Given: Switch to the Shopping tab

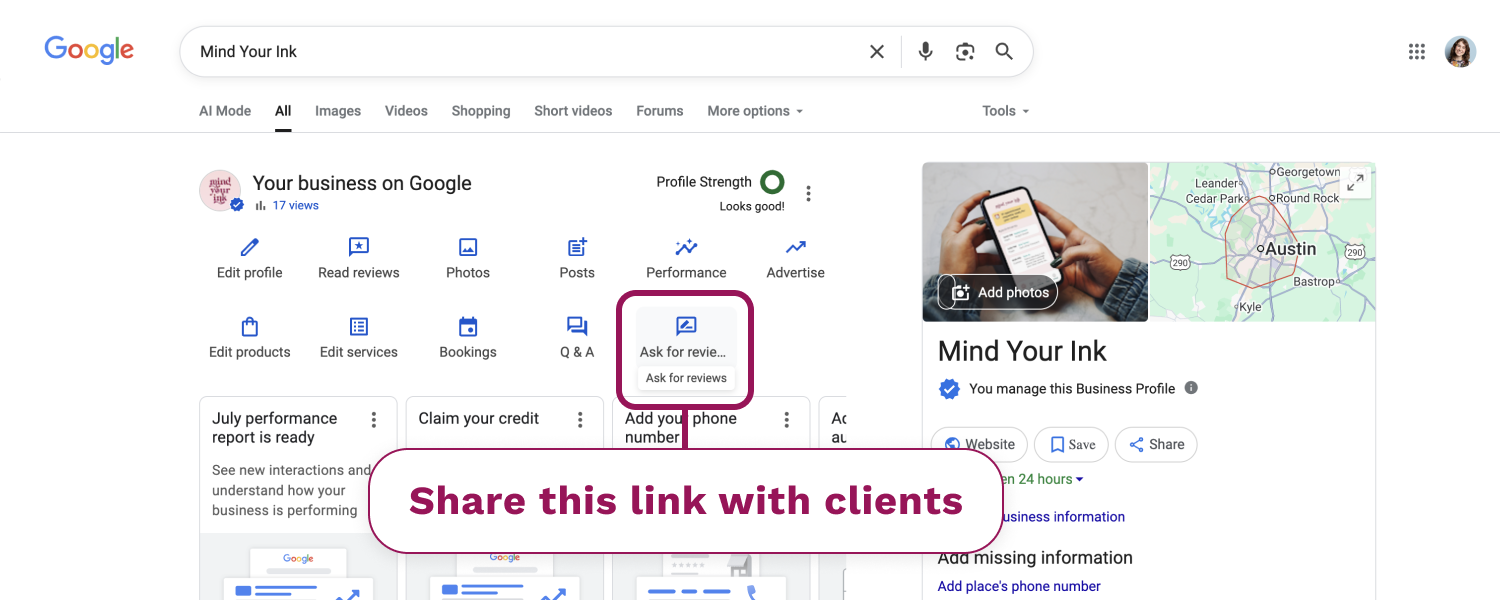Looking at the screenshot, I should click(481, 111).
